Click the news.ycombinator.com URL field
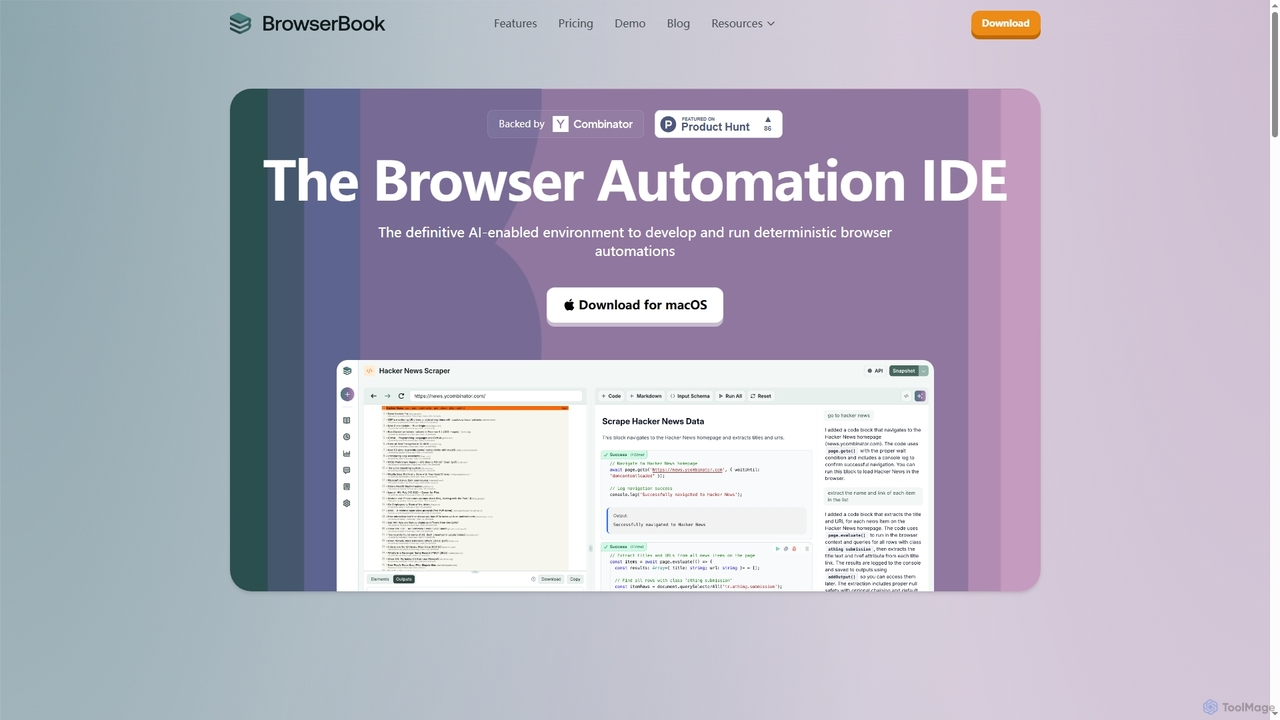The image size is (1280, 720). [496, 396]
